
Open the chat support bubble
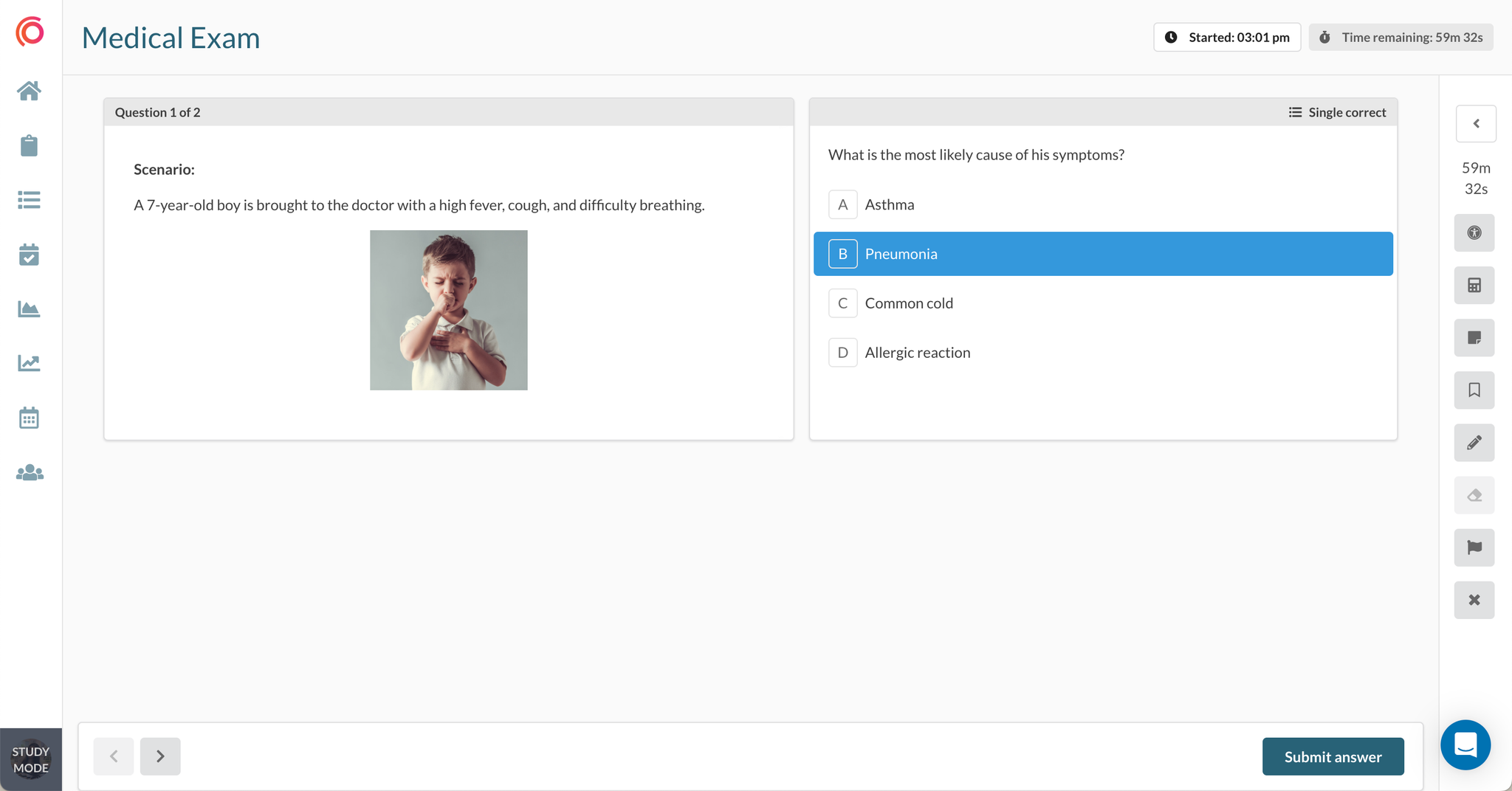click(x=1465, y=745)
